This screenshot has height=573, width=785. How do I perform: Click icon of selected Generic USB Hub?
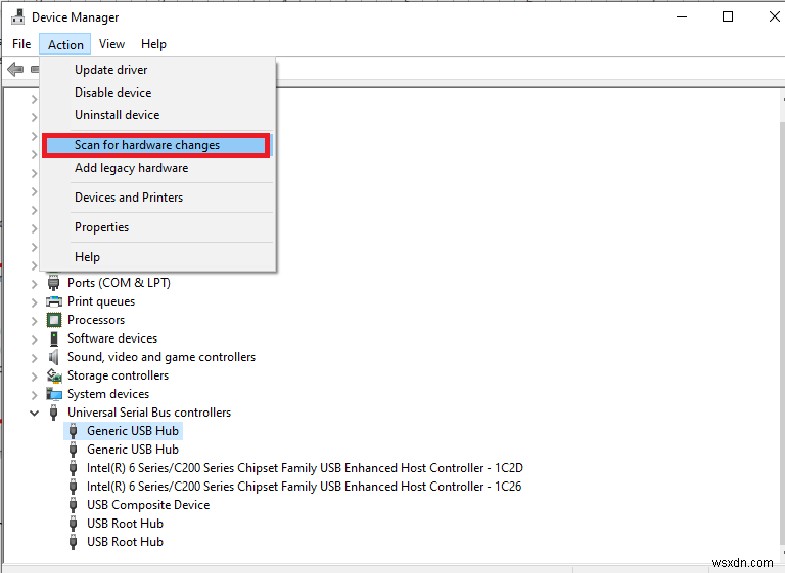(74, 431)
